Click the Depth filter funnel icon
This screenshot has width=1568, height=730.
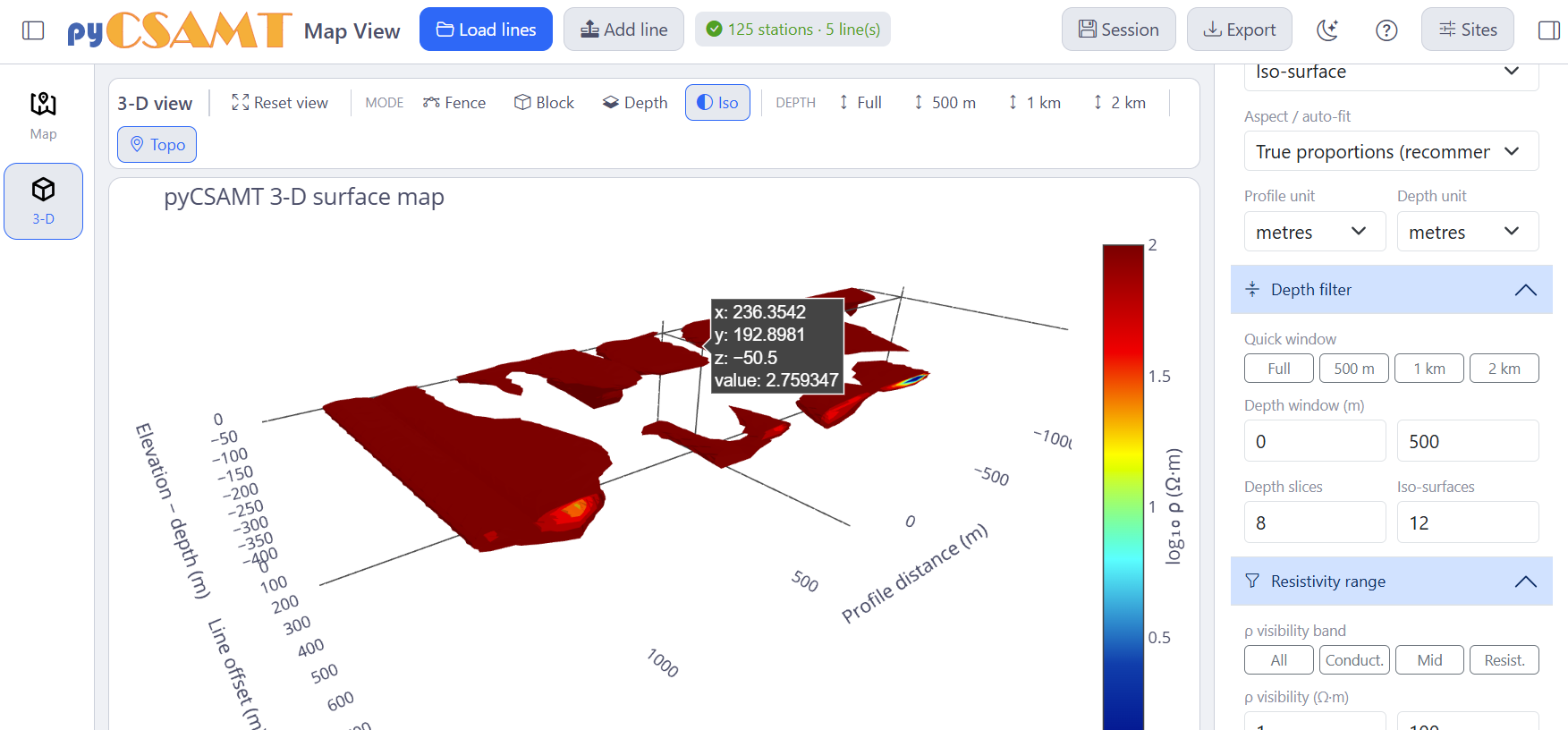click(x=1252, y=290)
